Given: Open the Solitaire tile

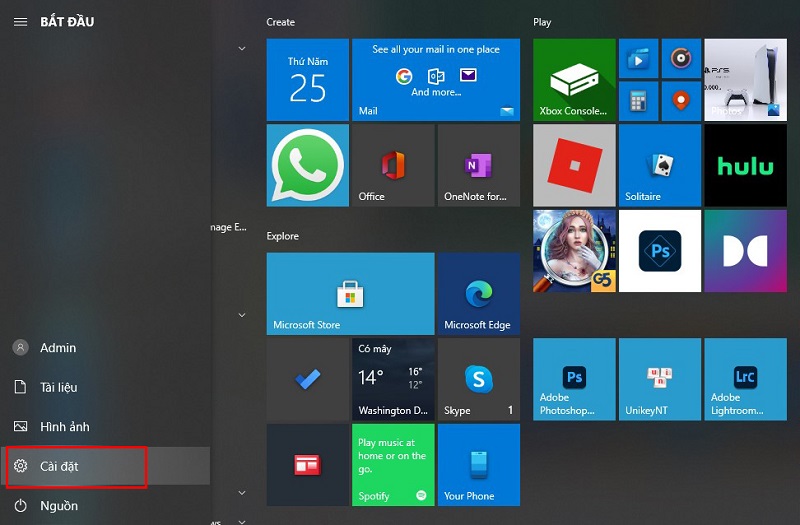Looking at the screenshot, I should tap(660, 166).
